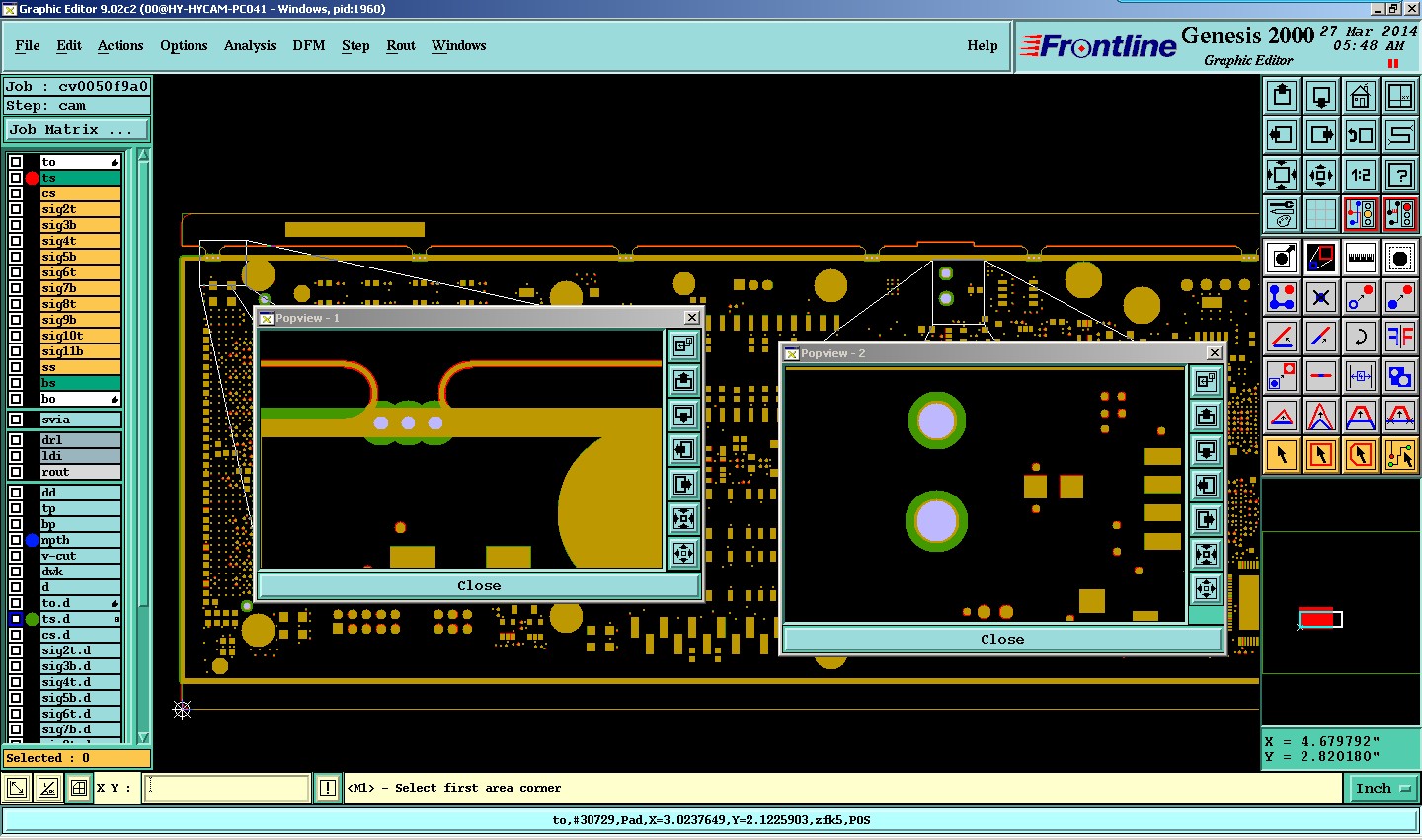The height and width of the screenshot is (840, 1422).
Task: Tick the checkbox for layer sig2t
Action: click(16, 209)
